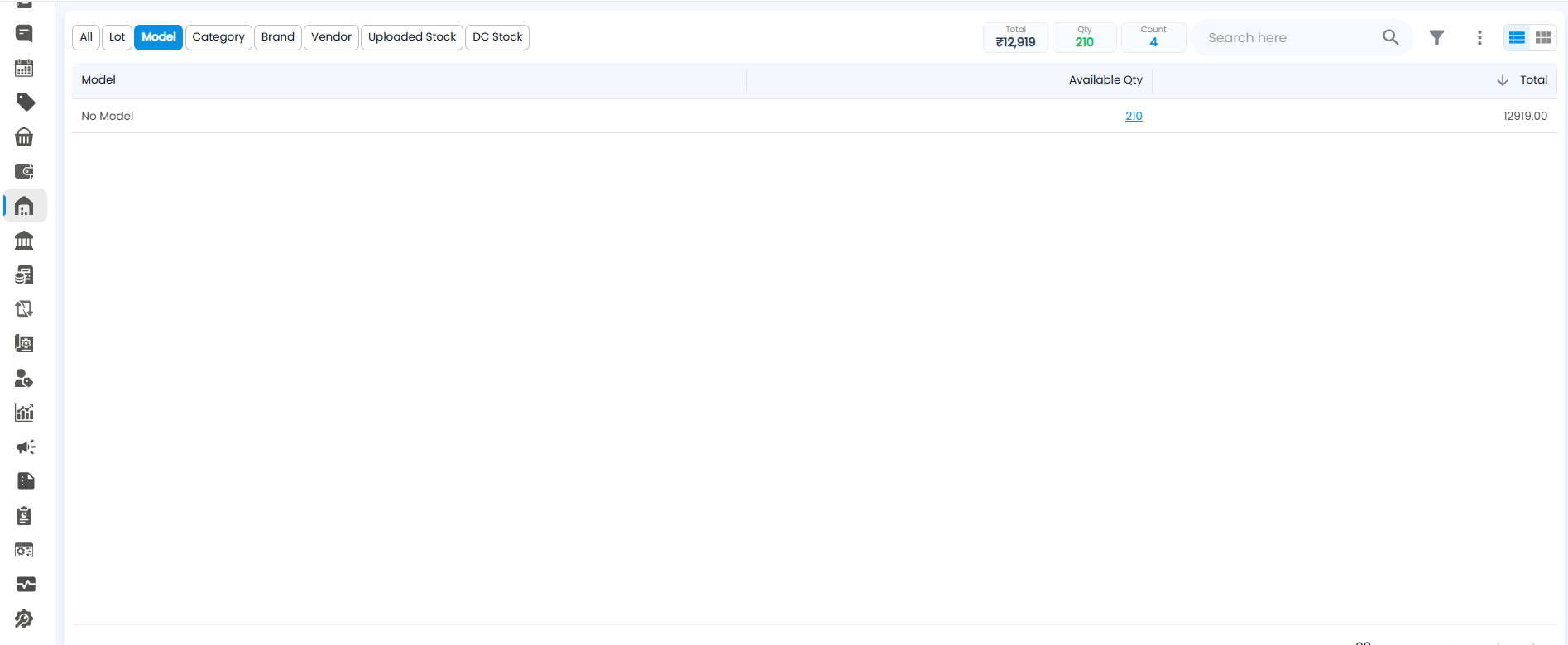
Task: Open the window settings sliders icon in sidebar
Action: (x=25, y=550)
